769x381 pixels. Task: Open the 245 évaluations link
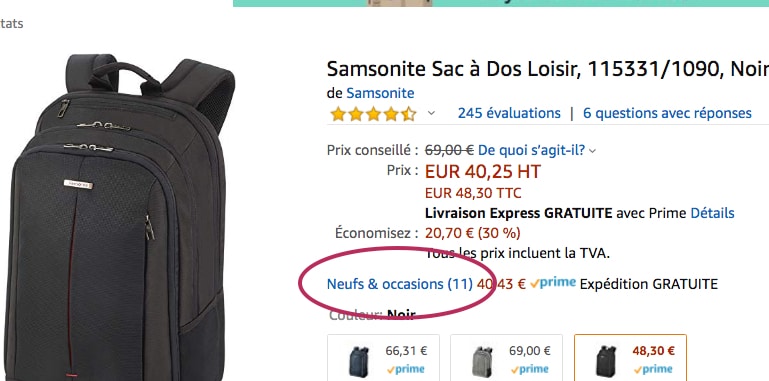click(509, 113)
